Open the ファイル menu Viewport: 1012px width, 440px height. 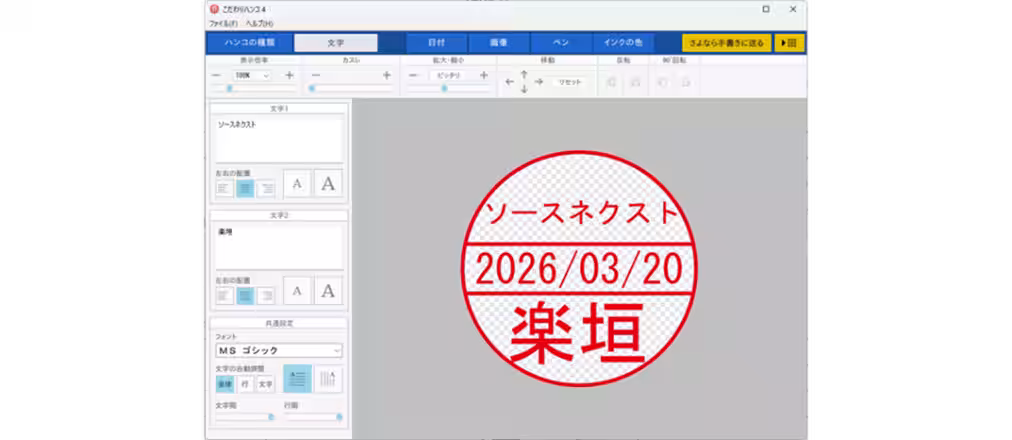coord(223,23)
